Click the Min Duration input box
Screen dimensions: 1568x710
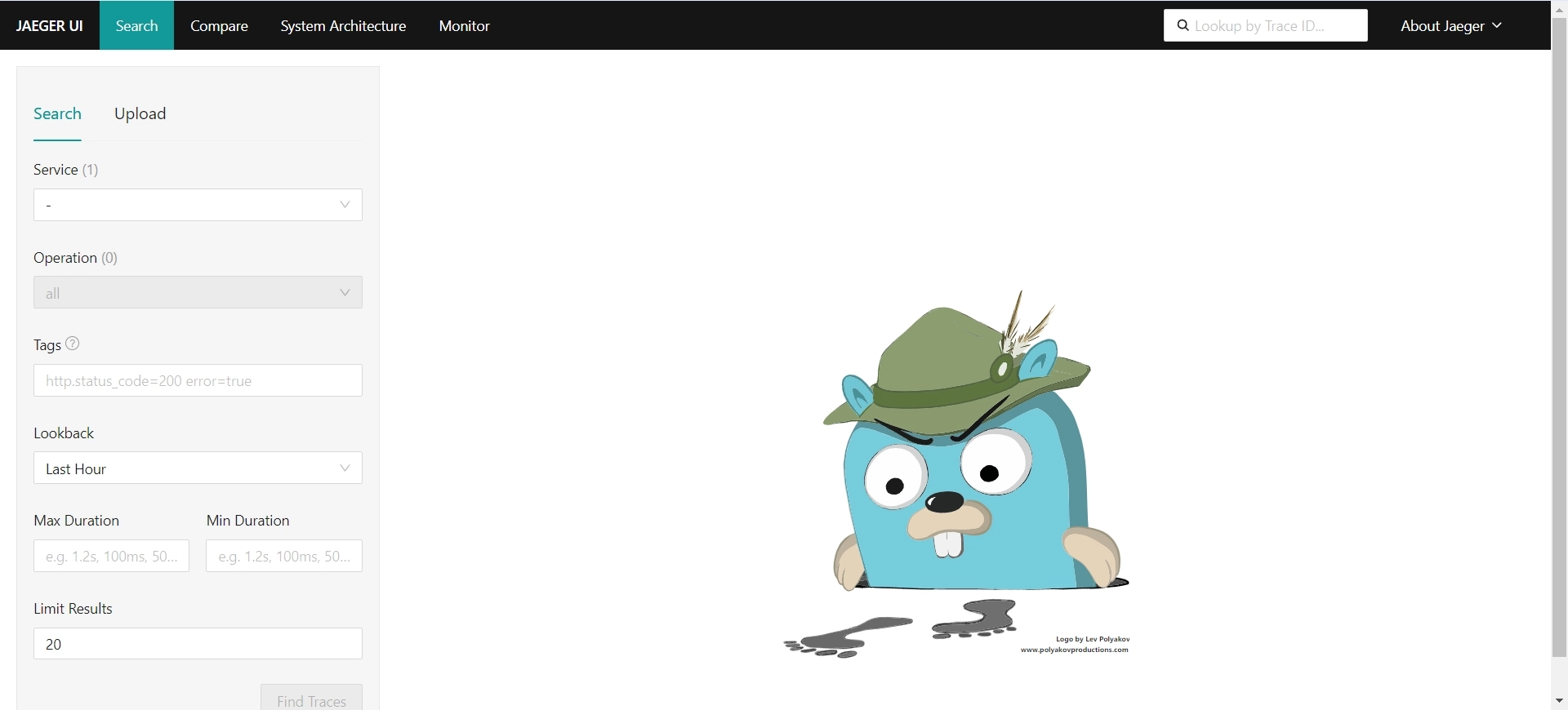pyautogui.click(x=283, y=557)
